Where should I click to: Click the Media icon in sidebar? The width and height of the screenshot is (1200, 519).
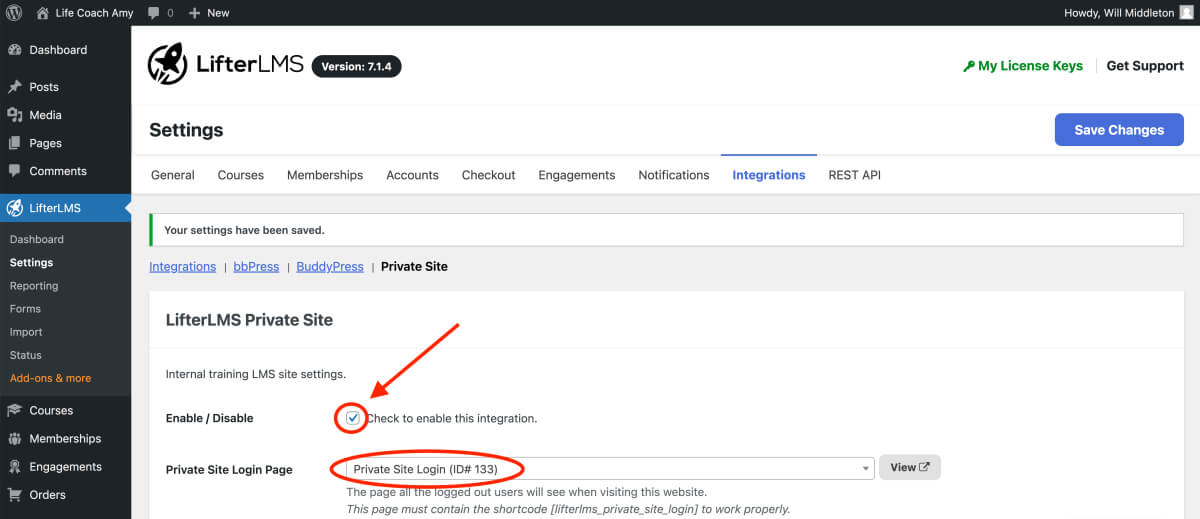point(15,115)
